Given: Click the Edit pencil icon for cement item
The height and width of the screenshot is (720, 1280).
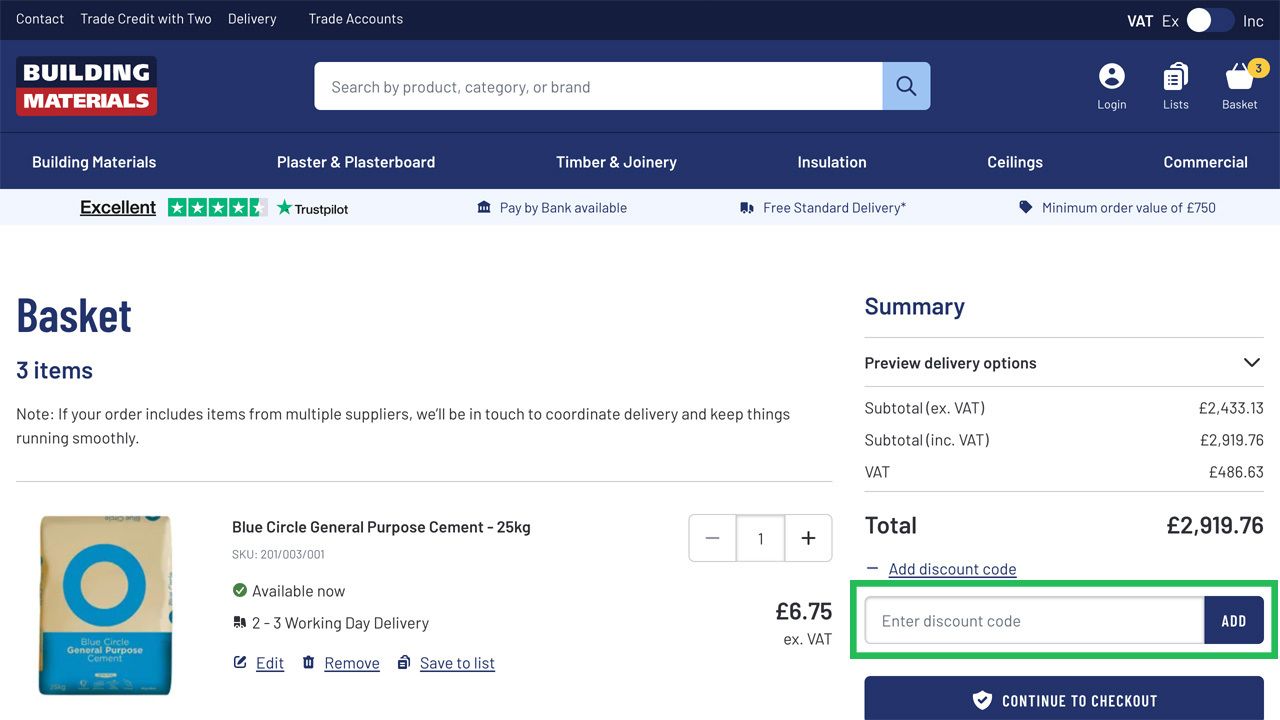Looking at the screenshot, I should [x=240, y=661].
